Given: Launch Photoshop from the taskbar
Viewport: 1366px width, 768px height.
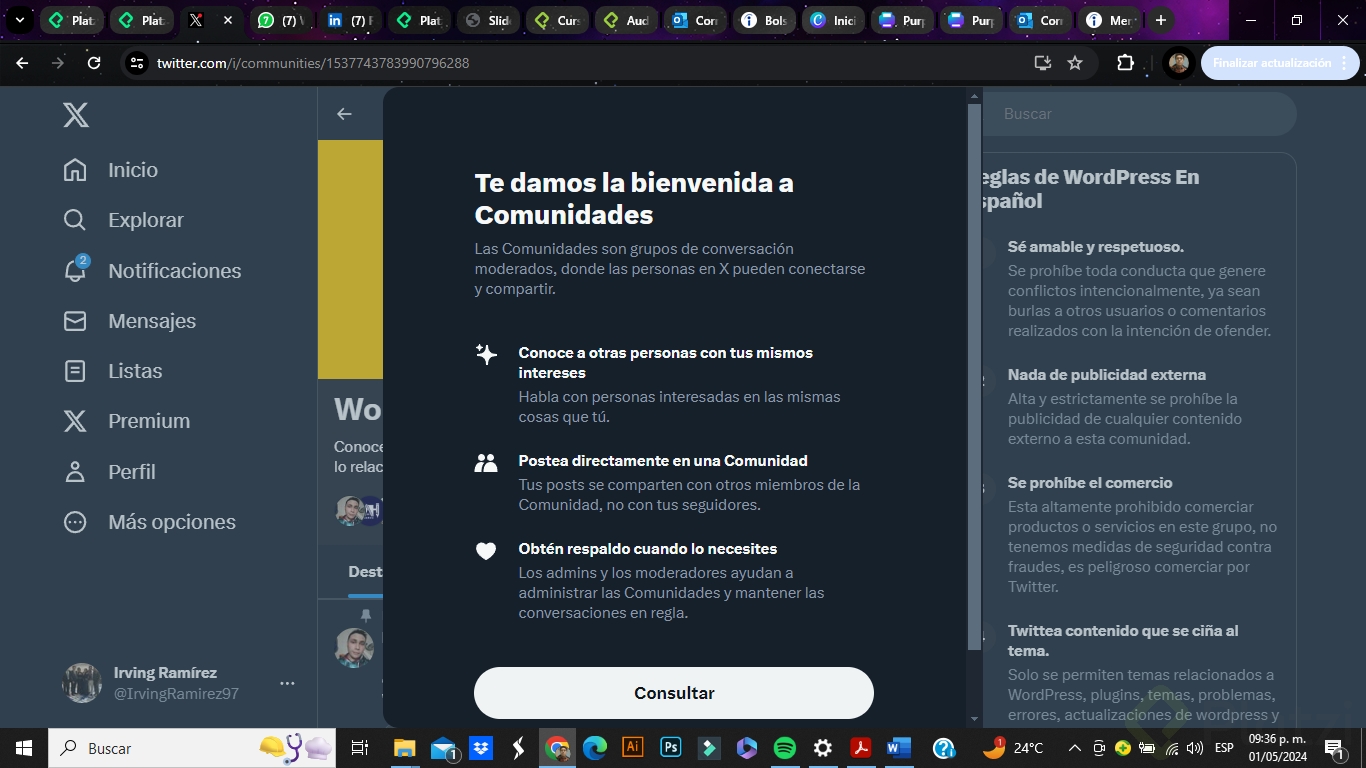Looking at the screenshot, I should [x=671, y=748].
